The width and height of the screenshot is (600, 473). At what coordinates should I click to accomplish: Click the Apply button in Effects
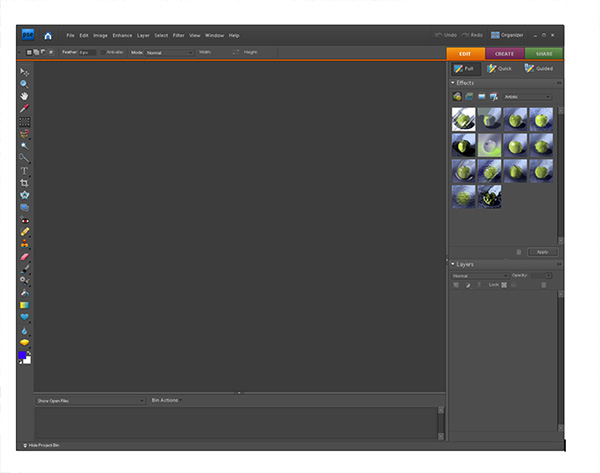coord(543,252)
